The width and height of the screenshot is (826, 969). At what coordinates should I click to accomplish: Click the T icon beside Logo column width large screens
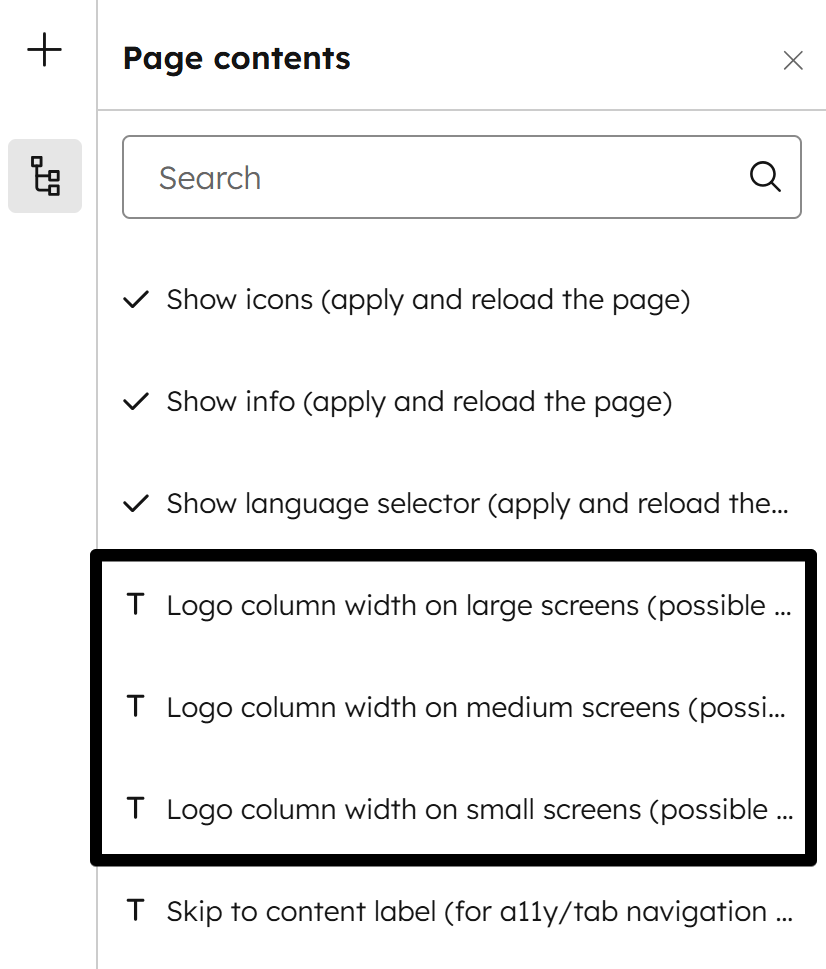136,605
